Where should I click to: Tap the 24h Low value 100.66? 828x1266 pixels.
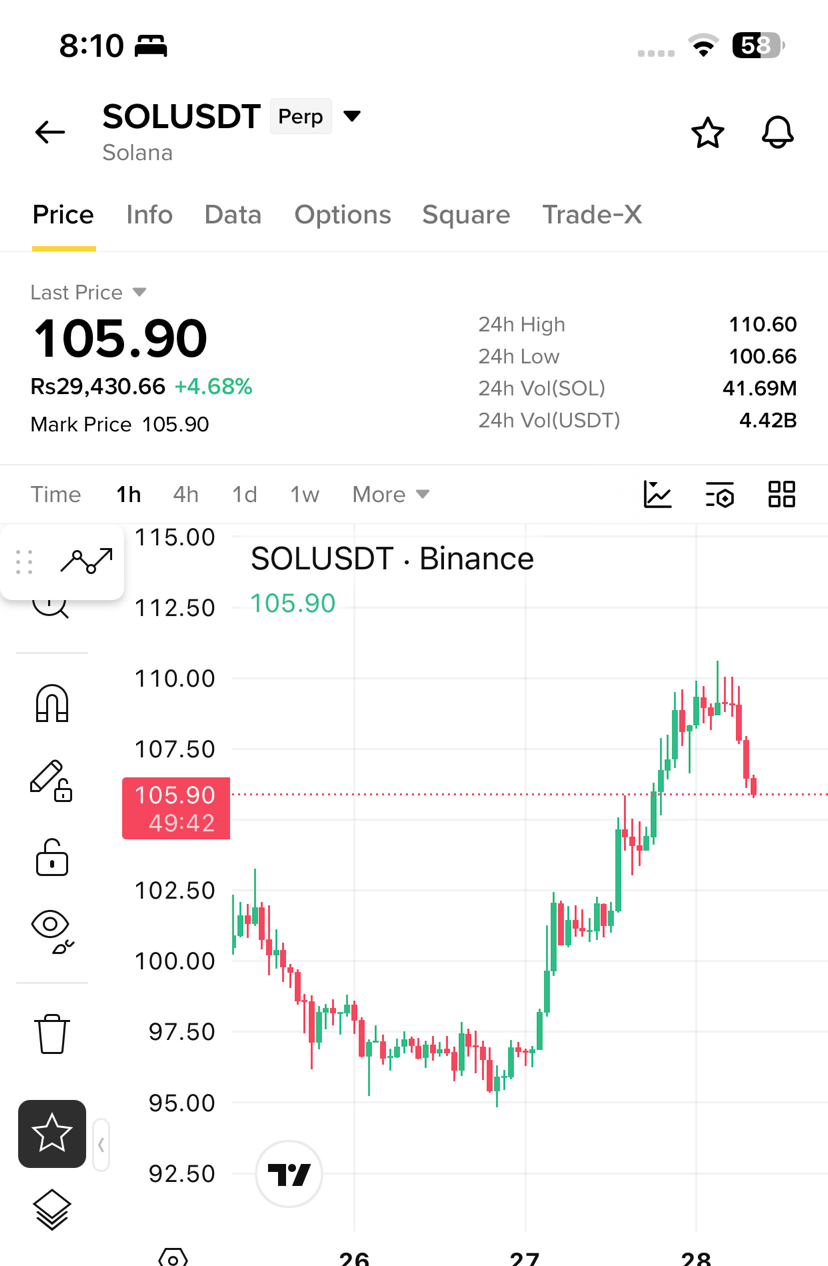(x=763, y=356)
